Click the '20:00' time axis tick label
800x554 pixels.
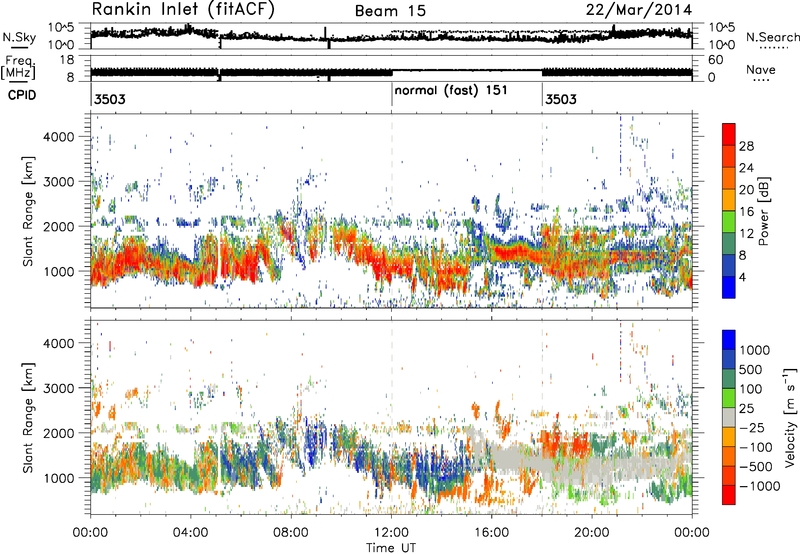[x=592, y=533]
